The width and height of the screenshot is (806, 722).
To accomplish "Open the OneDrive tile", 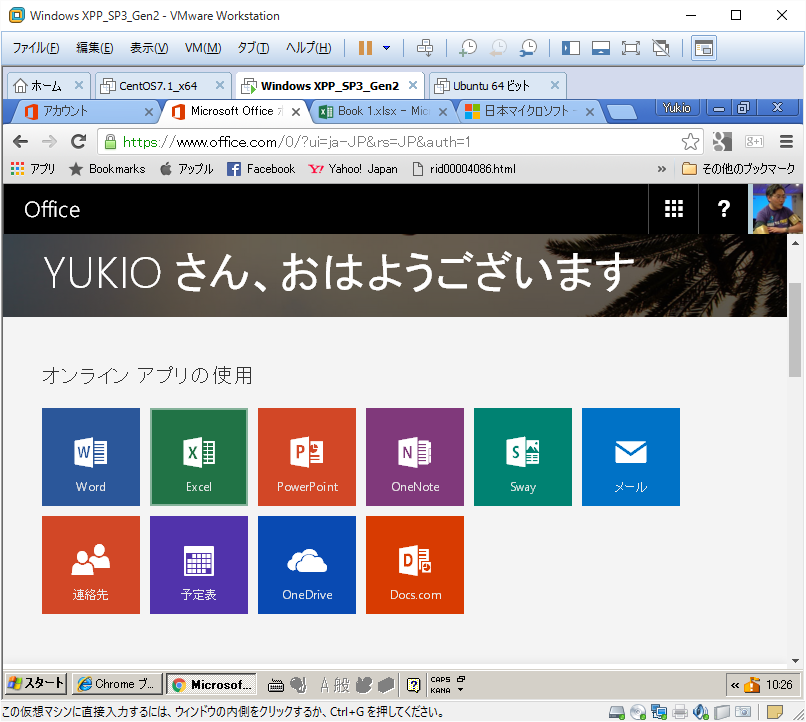I will 307,564.
